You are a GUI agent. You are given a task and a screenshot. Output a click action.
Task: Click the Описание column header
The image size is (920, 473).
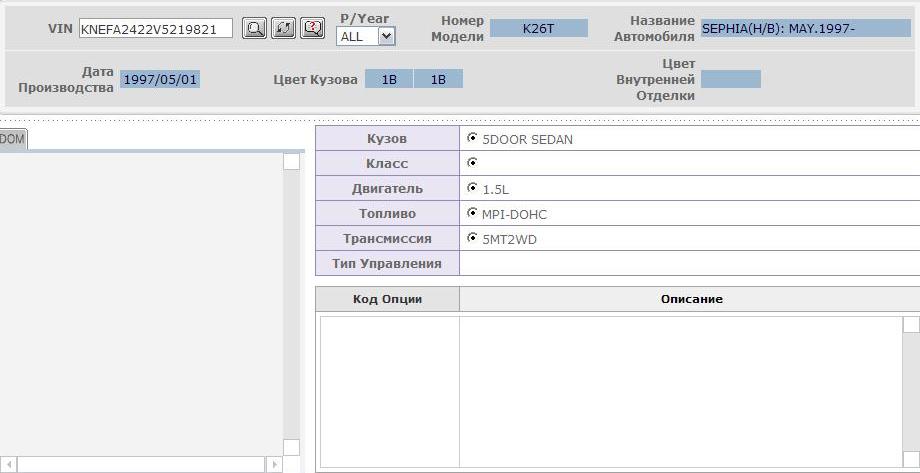tap(691, 299)
